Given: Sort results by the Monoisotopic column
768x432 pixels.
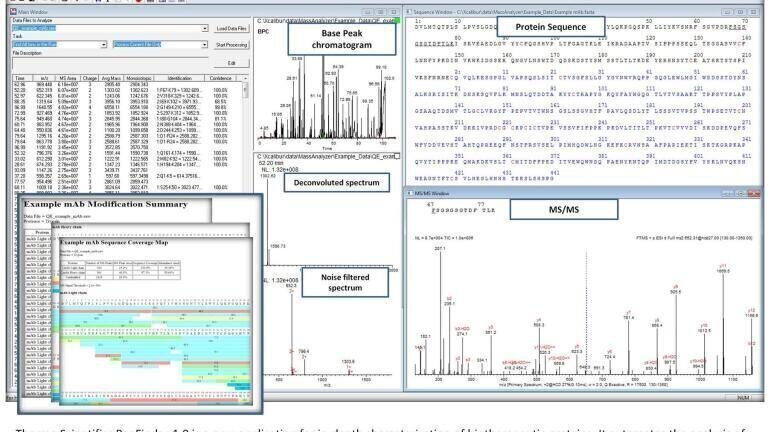Looking at the screenshot, I should (139, 78).
